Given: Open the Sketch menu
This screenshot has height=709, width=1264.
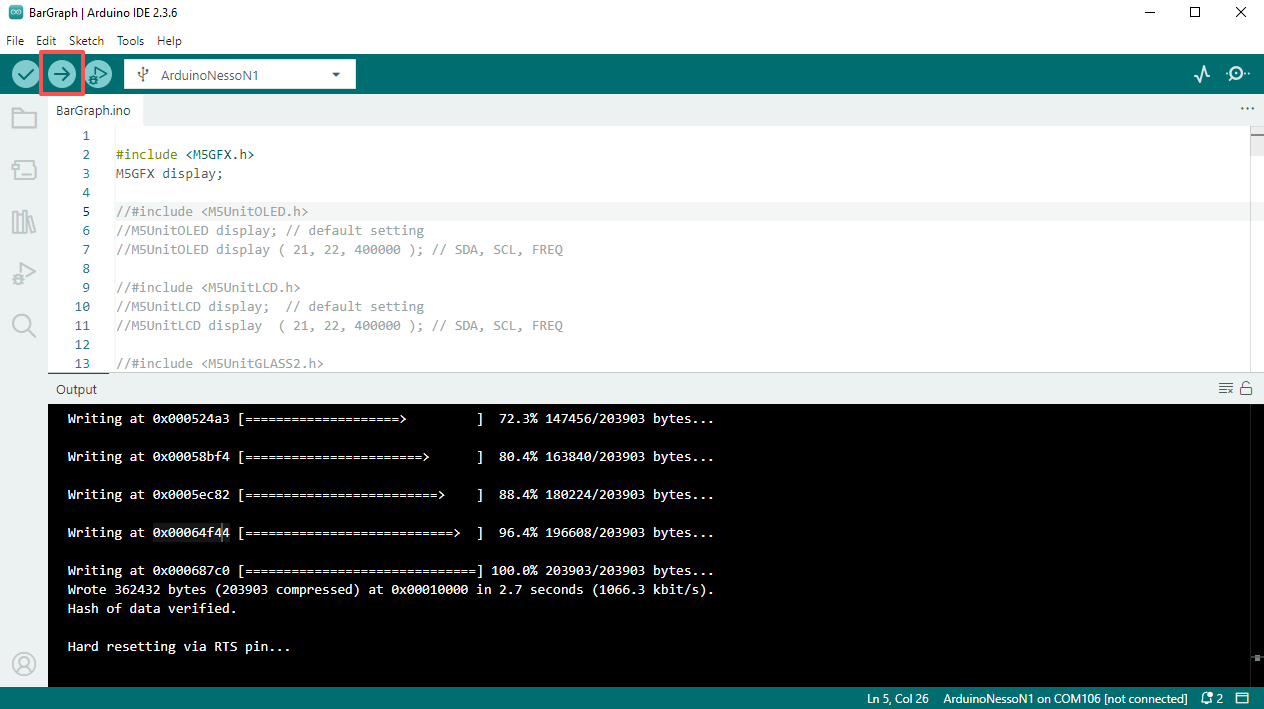Looking at the screenshot, I should pyautogui.click(x=86, y=41).
